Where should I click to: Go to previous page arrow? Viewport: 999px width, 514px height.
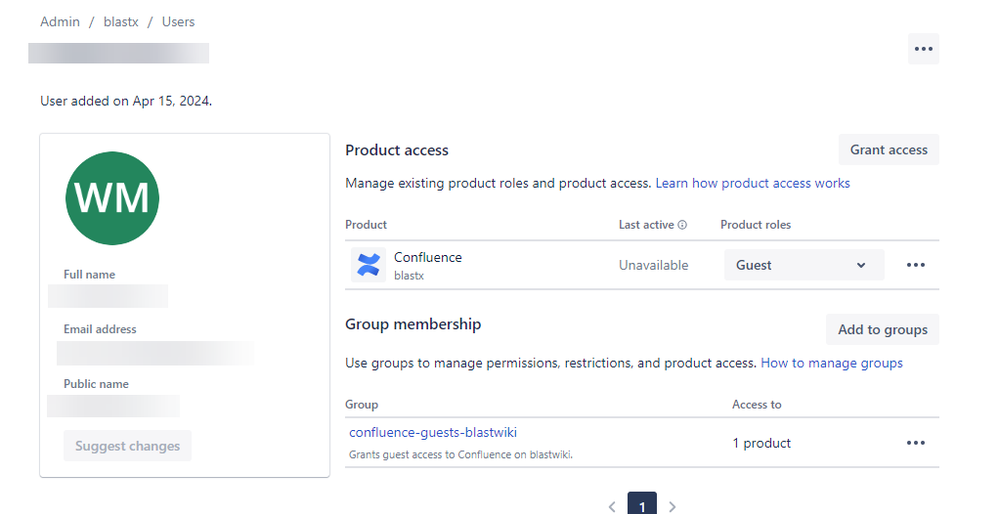[612, 507]
